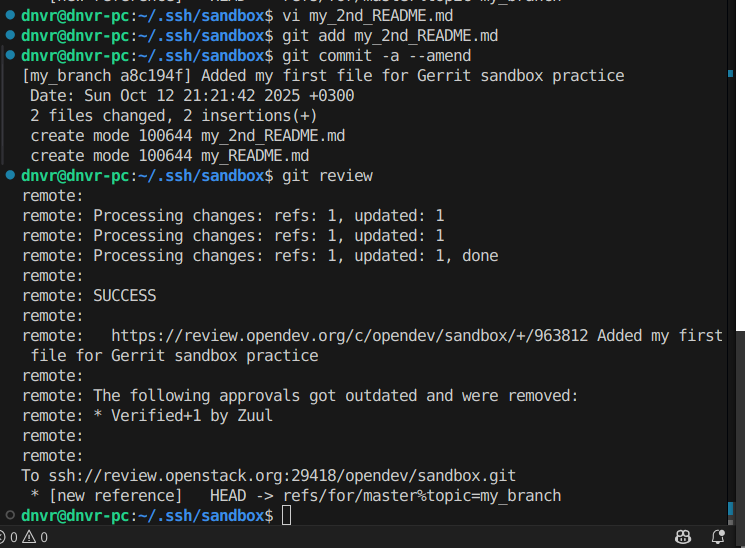Click the warnings triangle icon in status bar
Screen dimensions: 745x548
pyautogui.click(x=30, y=537)
